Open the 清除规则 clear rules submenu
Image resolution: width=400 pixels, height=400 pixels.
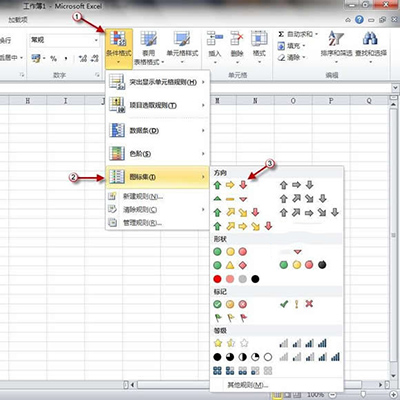(x=157, y=209)
